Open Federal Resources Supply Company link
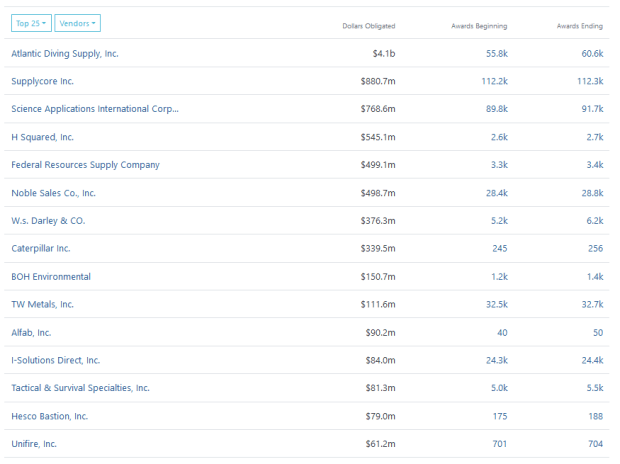The width and height of the screenshot is (620, 464). point(85,165)
